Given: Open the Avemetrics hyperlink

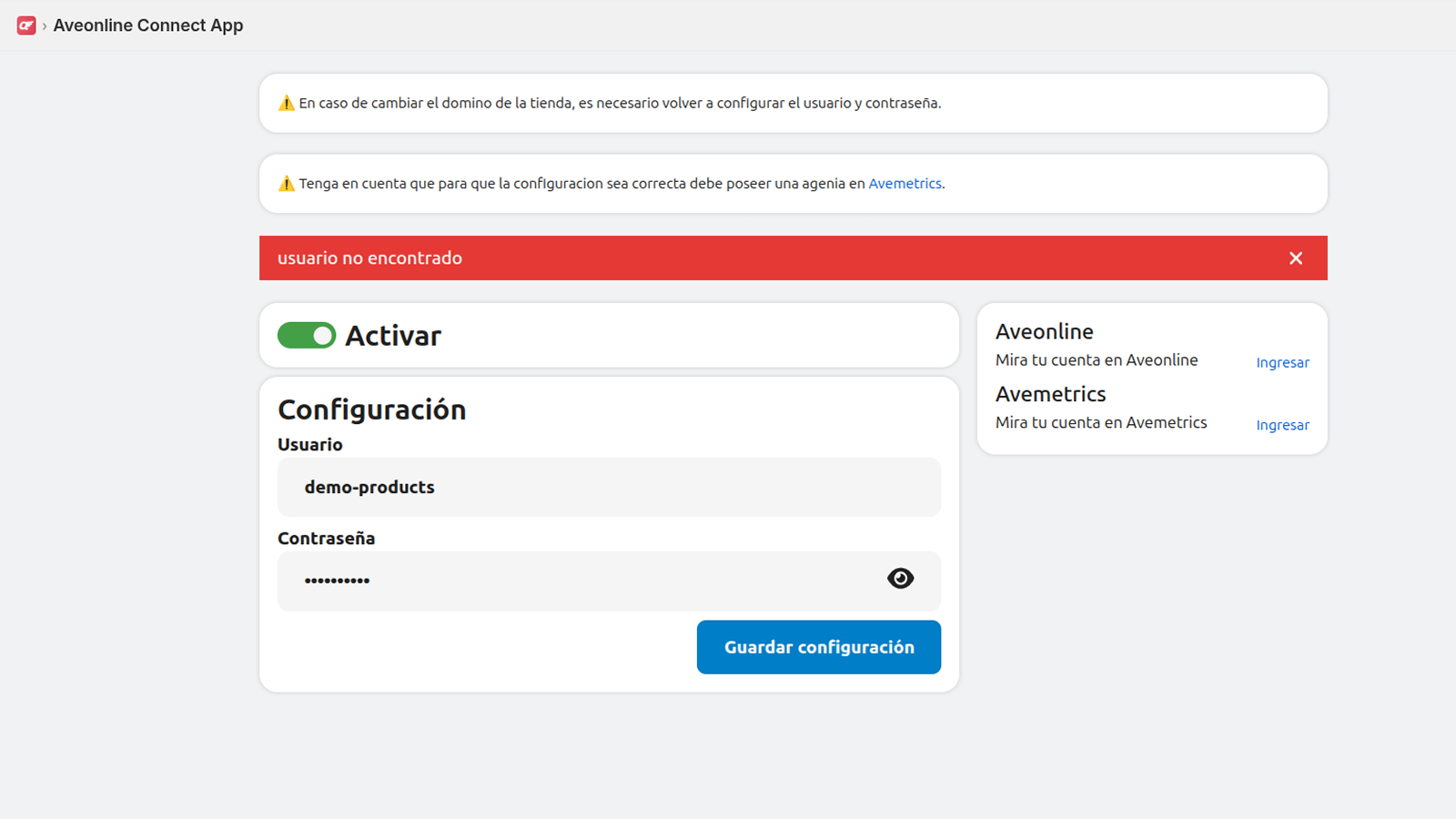Looking at the screenshot, I should (x=905, y=183).
